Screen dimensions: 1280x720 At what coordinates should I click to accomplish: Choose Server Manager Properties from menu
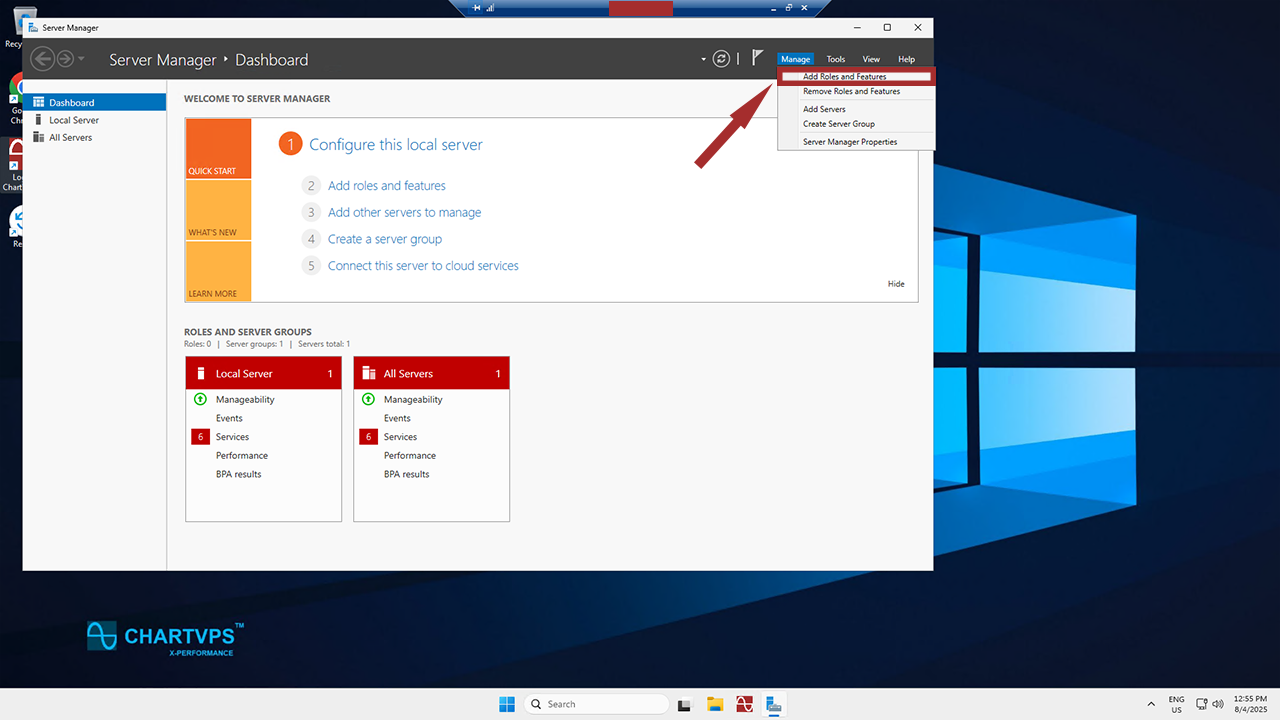tap(849, 142)
